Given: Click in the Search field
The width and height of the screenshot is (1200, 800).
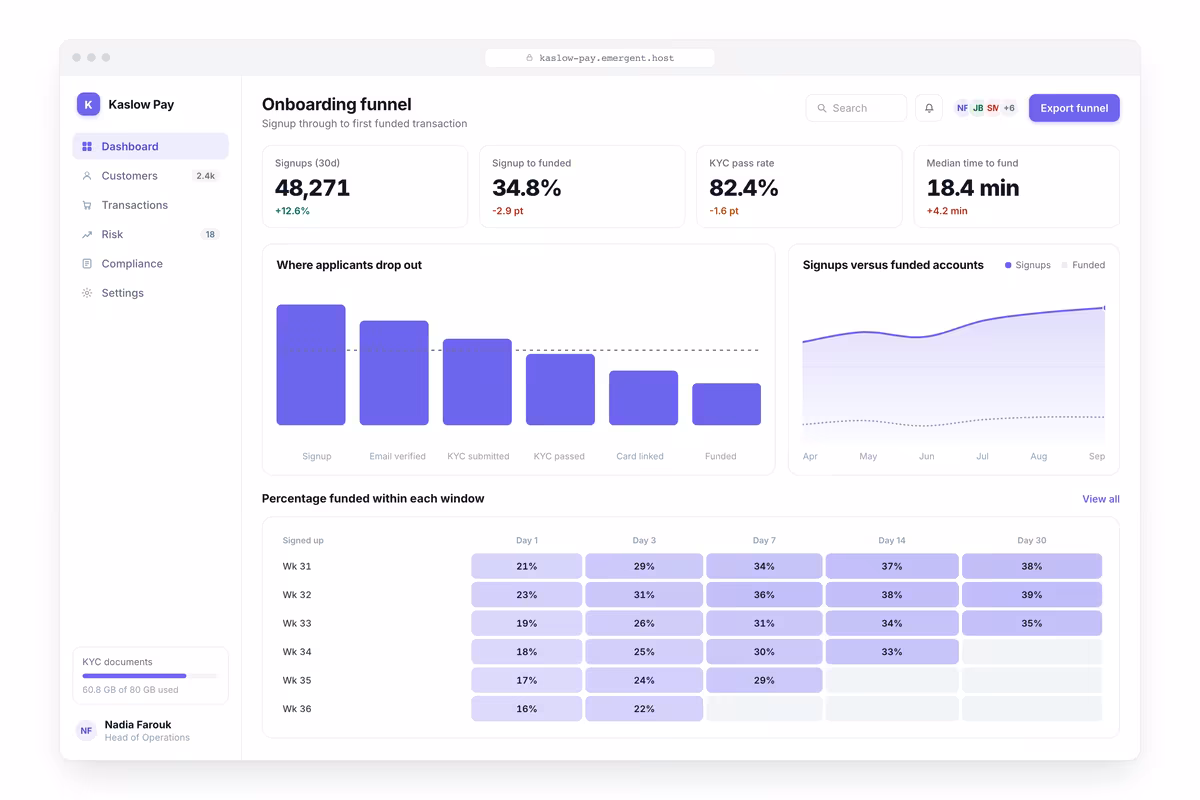Looking at the screenshot, I should tap(856, 108).
